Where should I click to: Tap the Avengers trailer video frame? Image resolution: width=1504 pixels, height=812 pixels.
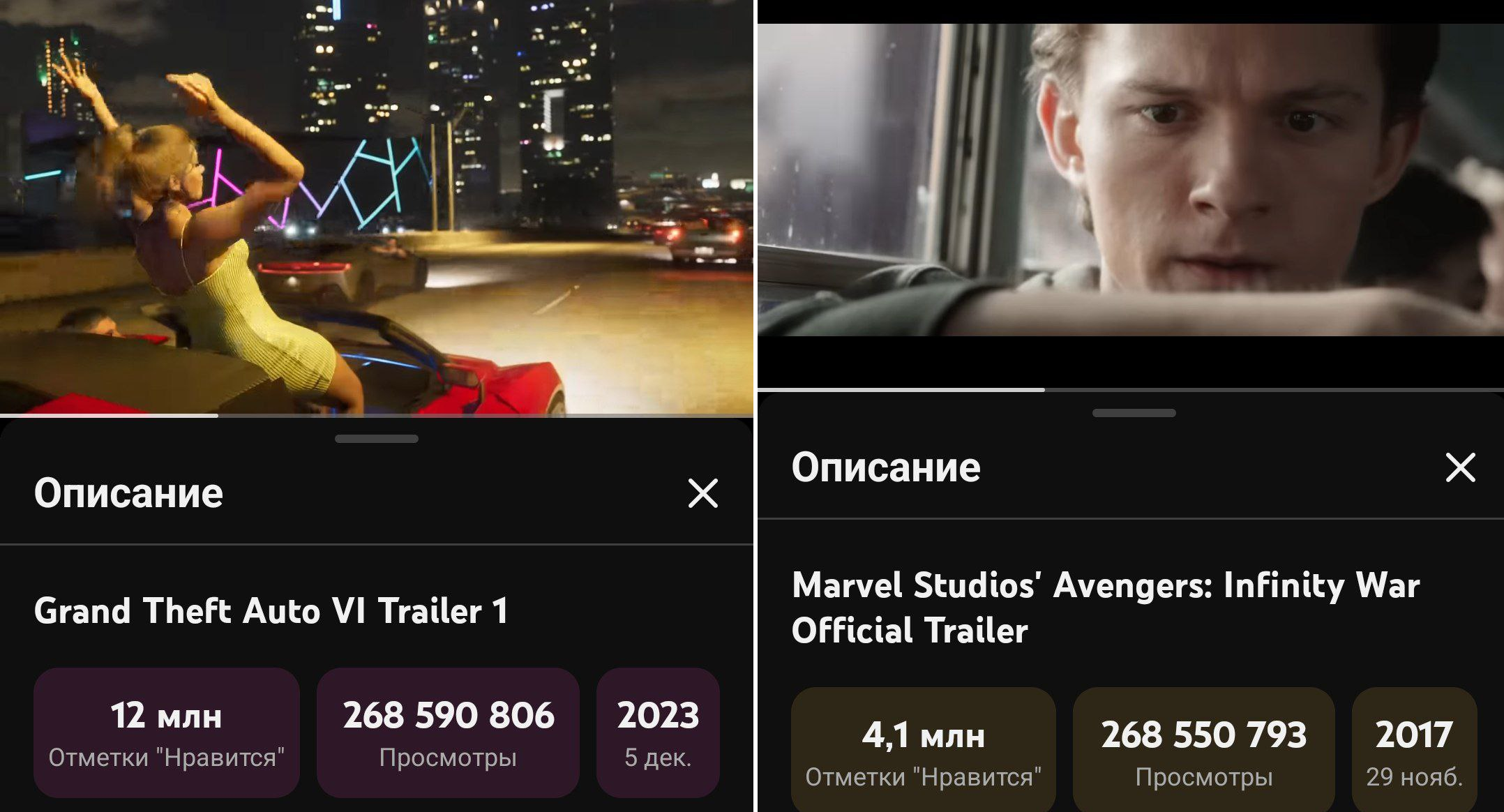coord(1131,180)
